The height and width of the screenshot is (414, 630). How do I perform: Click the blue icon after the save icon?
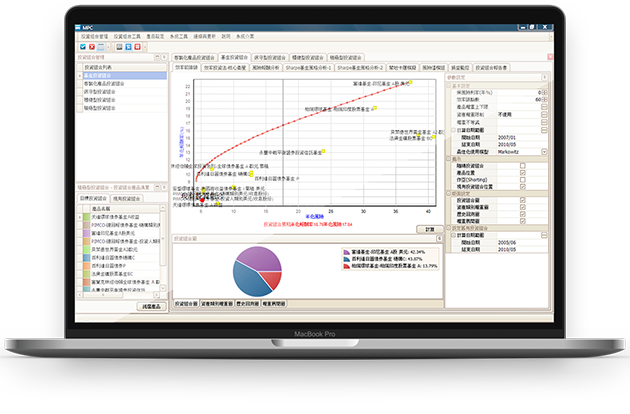127,46
